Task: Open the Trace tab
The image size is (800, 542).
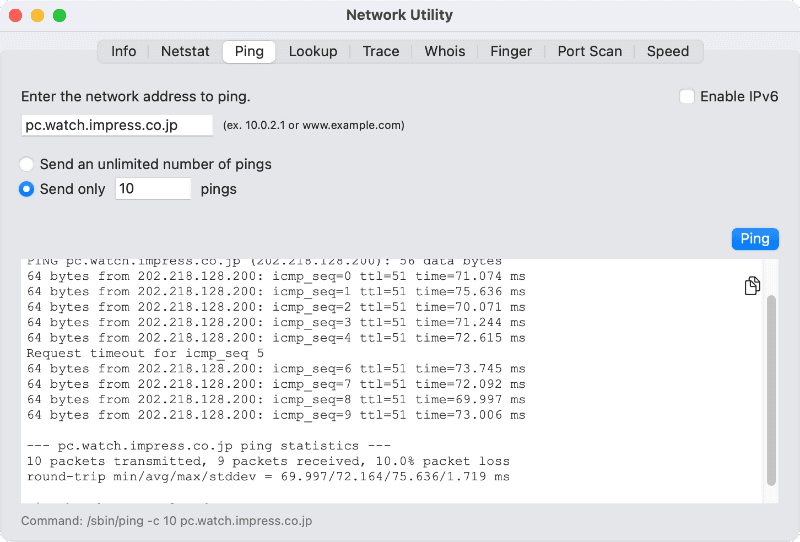Action: coord(381,52)
